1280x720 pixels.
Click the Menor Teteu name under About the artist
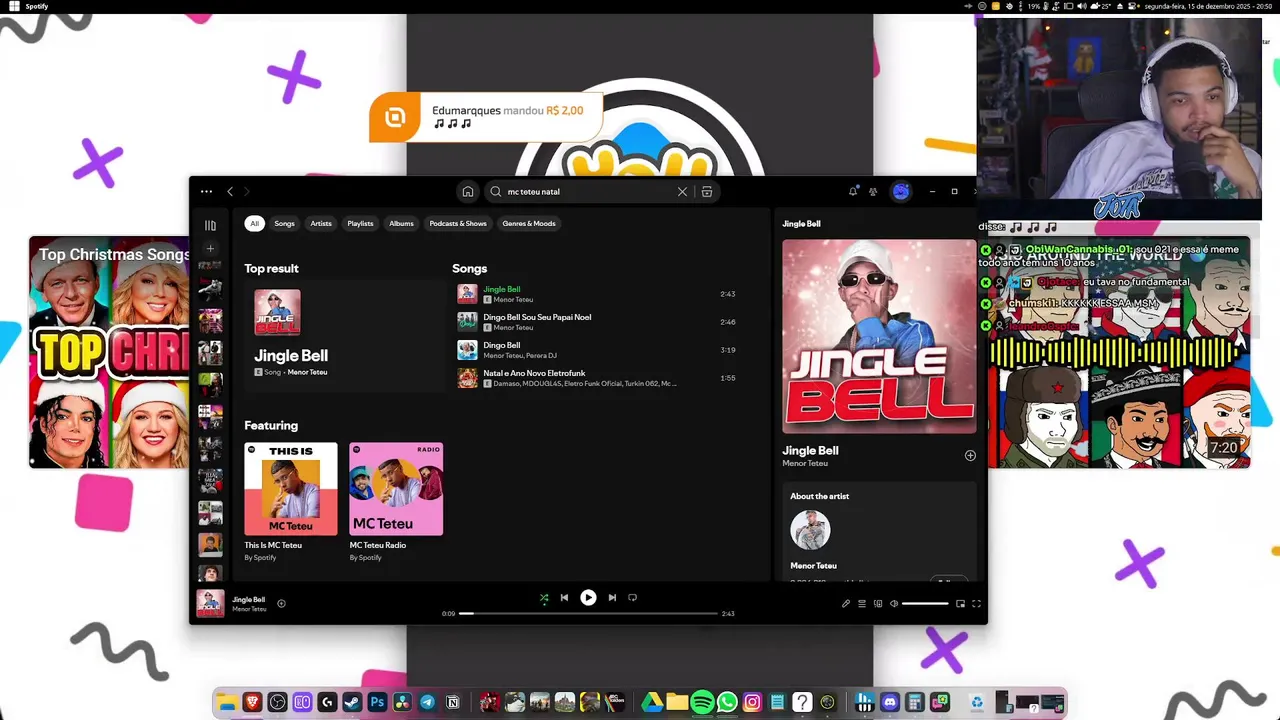[x=813, y=566]
